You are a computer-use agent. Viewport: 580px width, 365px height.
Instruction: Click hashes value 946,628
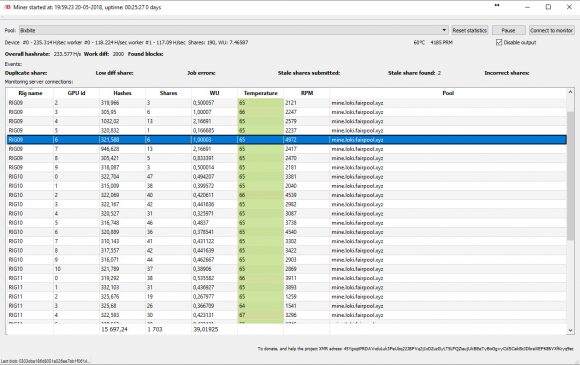click(x=110, y=149)
